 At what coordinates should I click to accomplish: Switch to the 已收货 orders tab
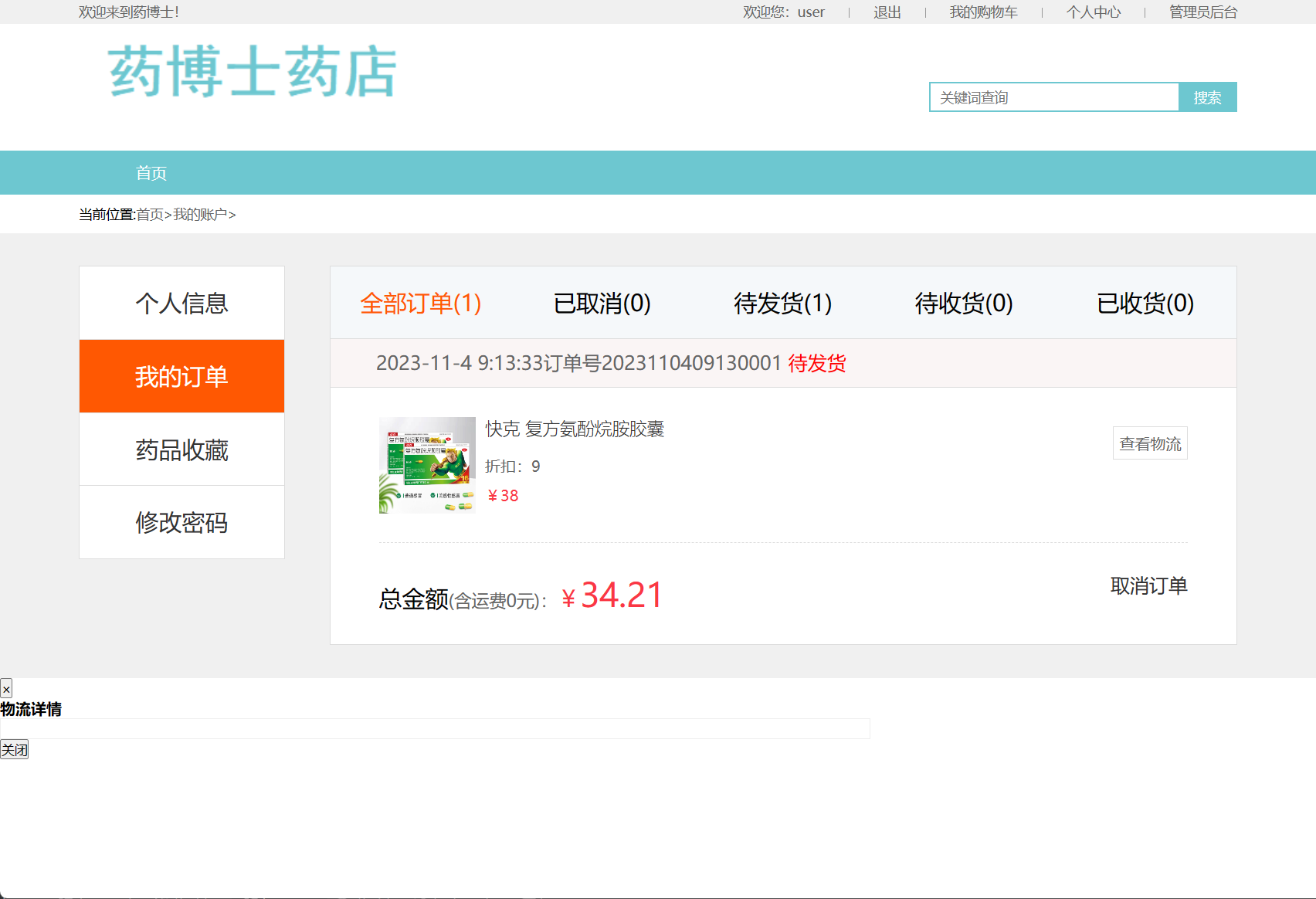[1145, 304]
